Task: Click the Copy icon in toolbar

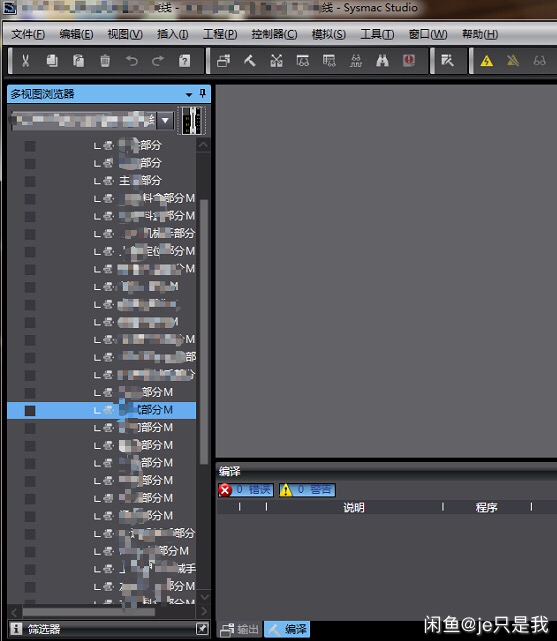Action: [x=52, y=61]
